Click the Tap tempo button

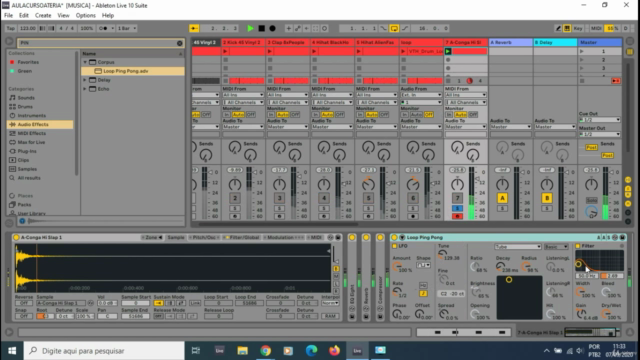pos(11,28)
